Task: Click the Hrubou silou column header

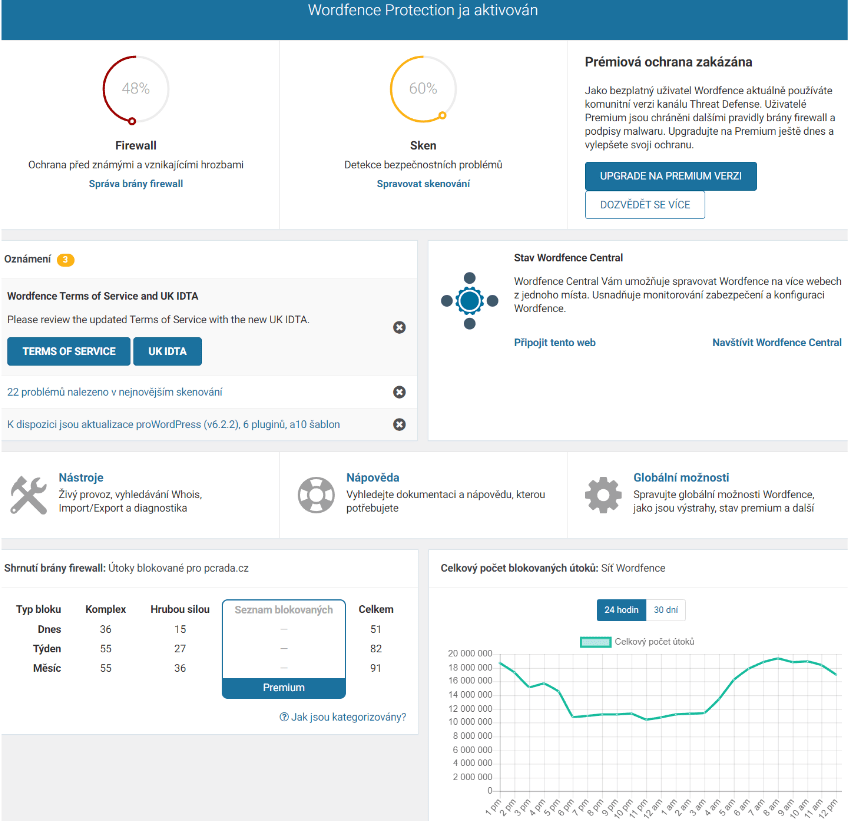Action: tap(180, 609)
